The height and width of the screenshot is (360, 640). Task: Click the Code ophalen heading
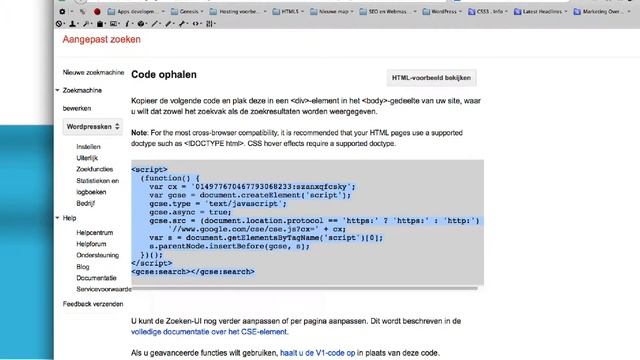164,75
